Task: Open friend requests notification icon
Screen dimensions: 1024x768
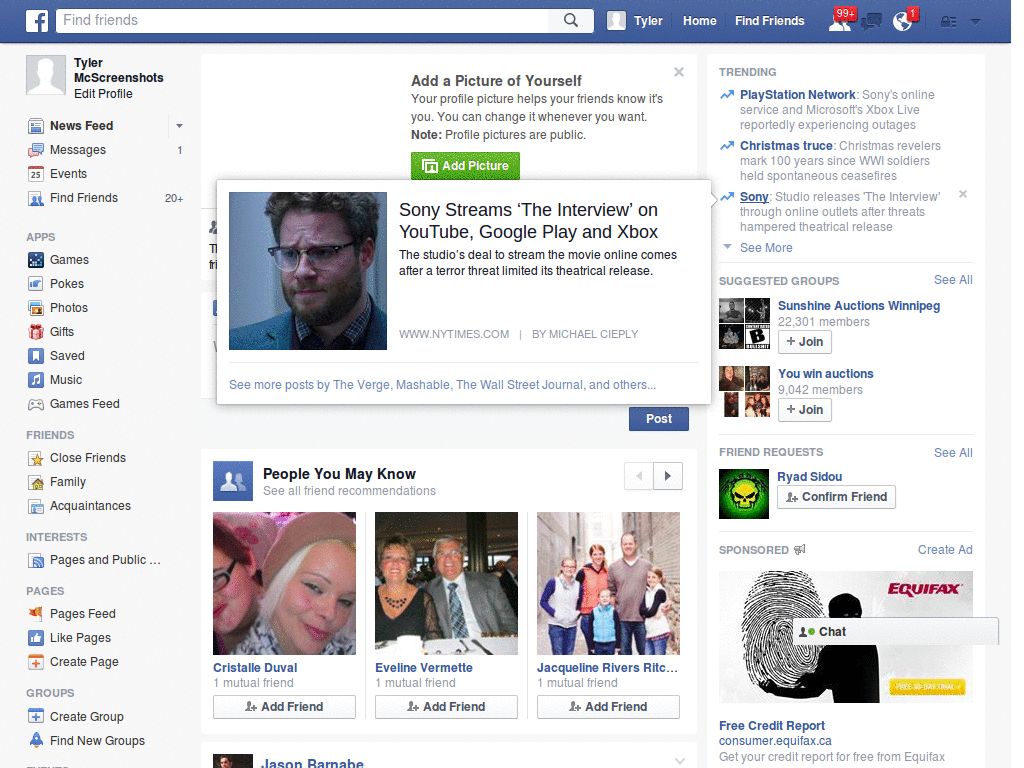Action: 840,21
